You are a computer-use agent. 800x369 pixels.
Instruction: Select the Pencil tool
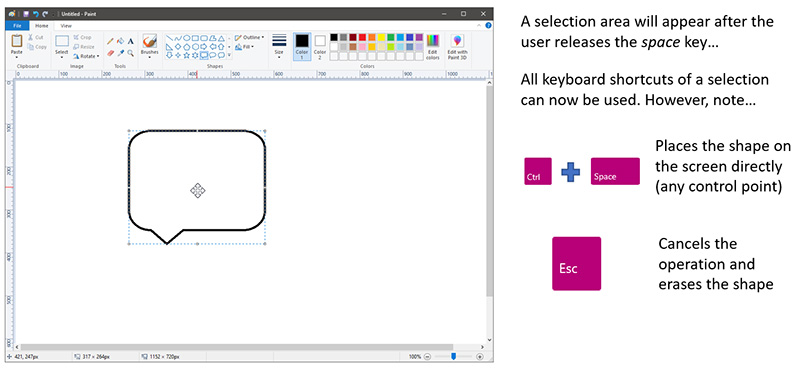(x=110, y=41)
